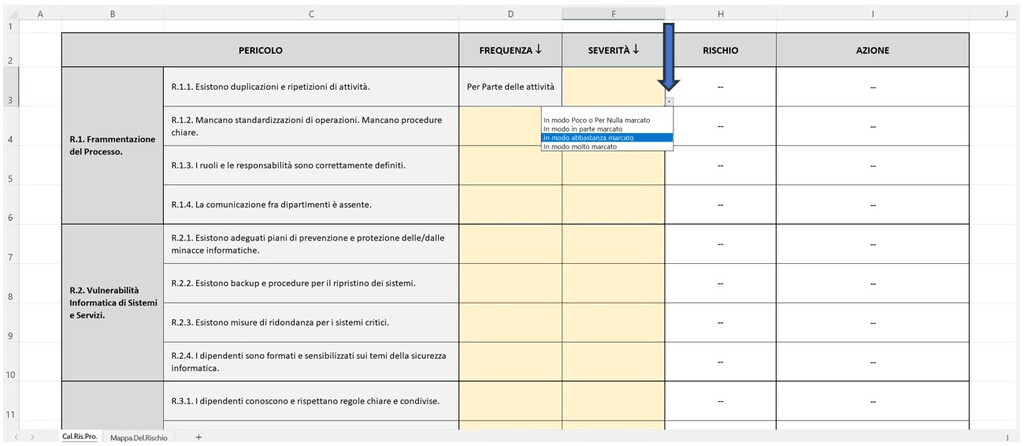Select row 7 header

10,258
